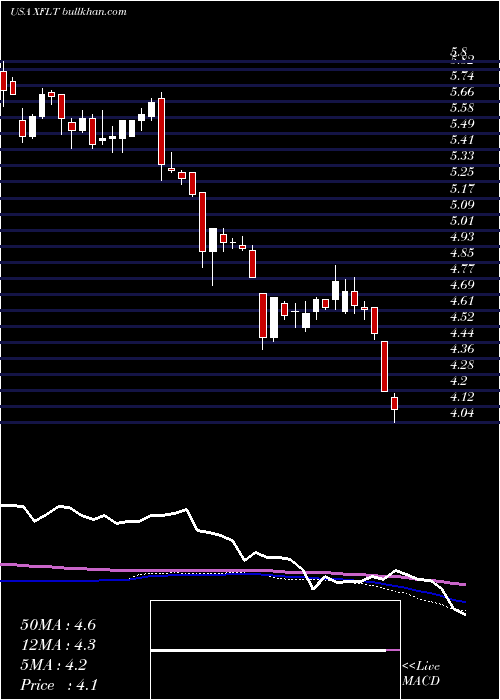Image resolution: width=500 pixels, height=700 pixels.
Task: Select the 5.58 price level label
Action: pos(462,108)
